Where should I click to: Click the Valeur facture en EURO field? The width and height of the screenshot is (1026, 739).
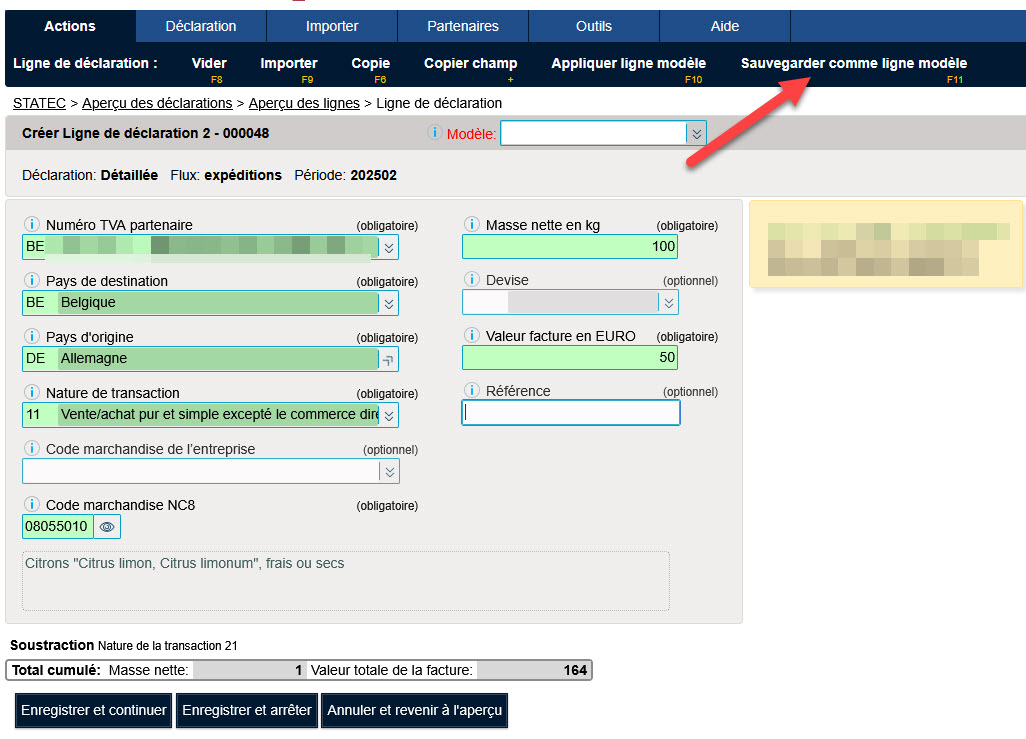click(x=570, y=357)
